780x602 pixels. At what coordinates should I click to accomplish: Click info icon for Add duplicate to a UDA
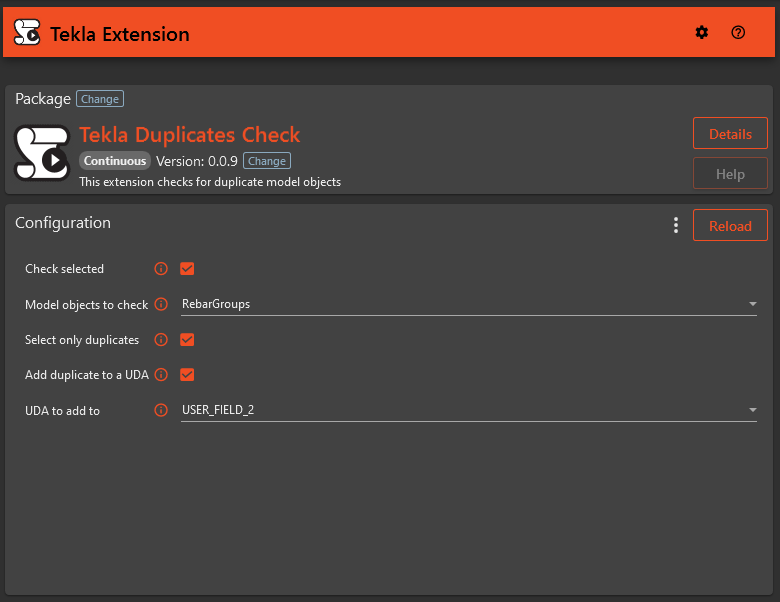(161, 375)
